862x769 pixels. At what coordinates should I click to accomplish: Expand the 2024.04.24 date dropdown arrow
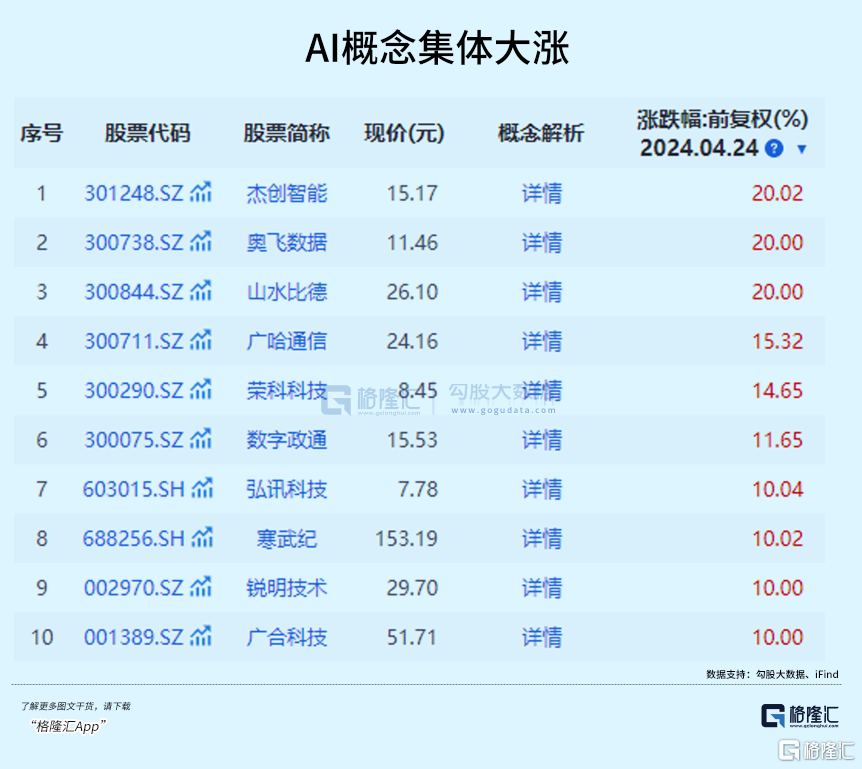(x=801, y=149)
